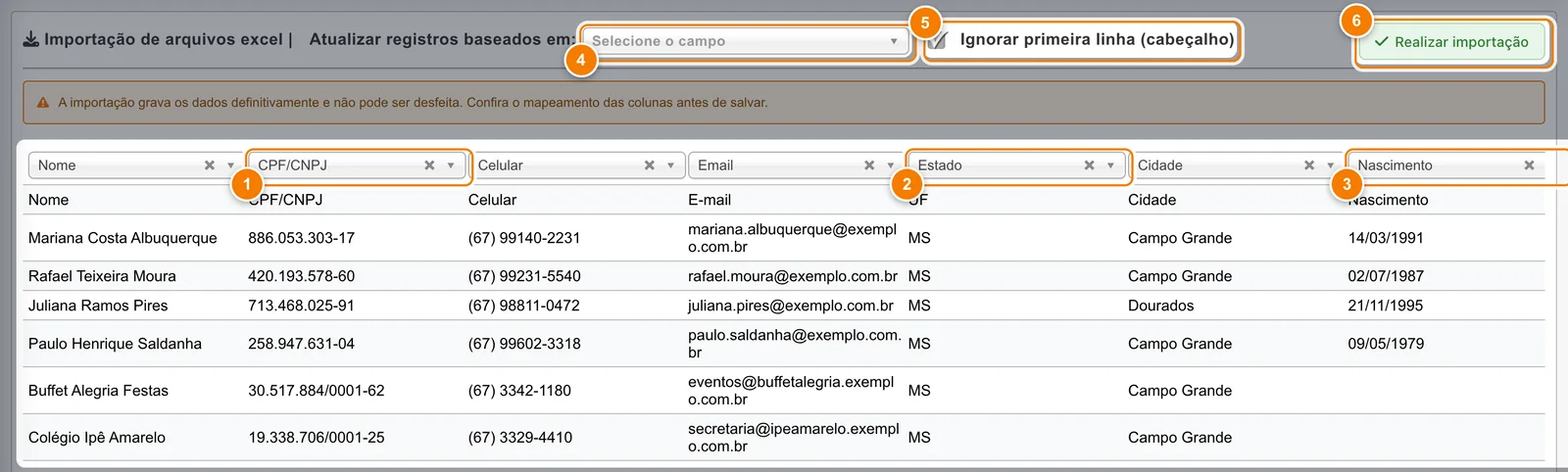
Task: Clear the Estado column mapping
Action: pyautogui.click(x=1089, y=165)
